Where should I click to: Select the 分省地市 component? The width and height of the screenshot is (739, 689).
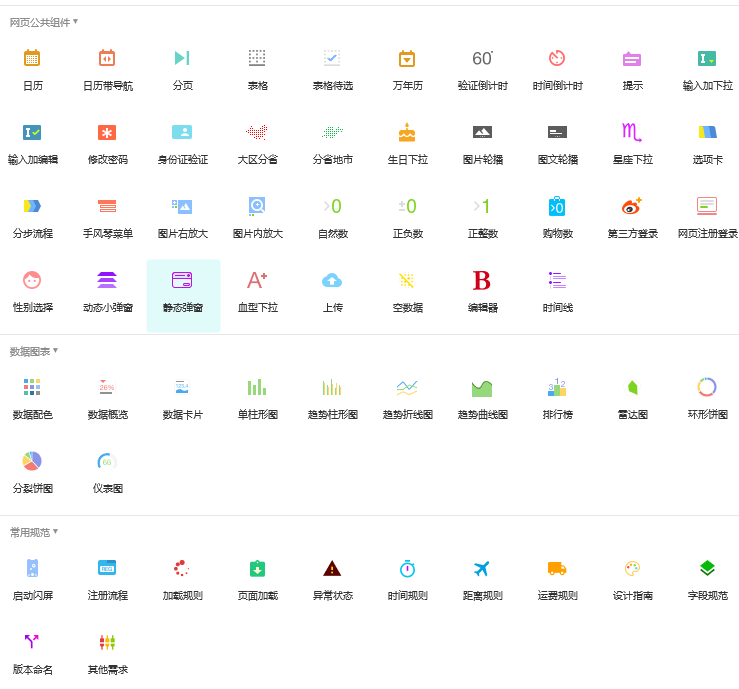pyautogui.click(x=332, y=132)
